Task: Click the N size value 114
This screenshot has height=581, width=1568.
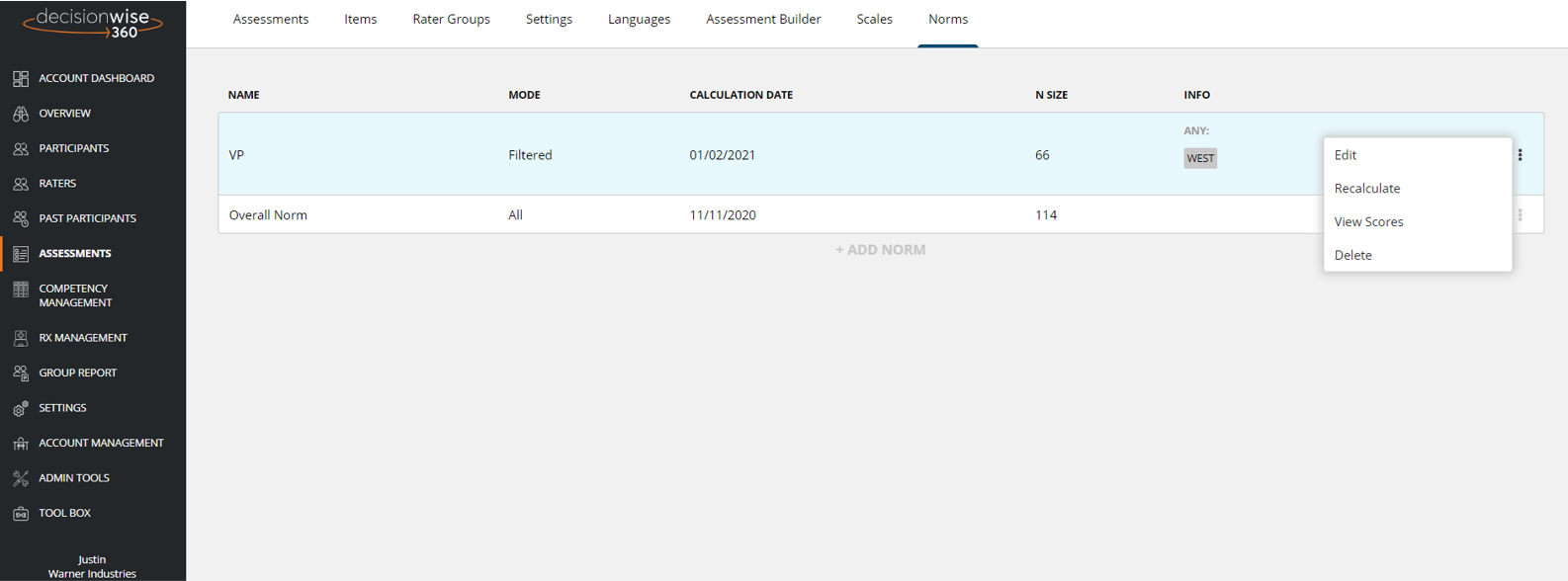Action: [x=1046, y=215]
